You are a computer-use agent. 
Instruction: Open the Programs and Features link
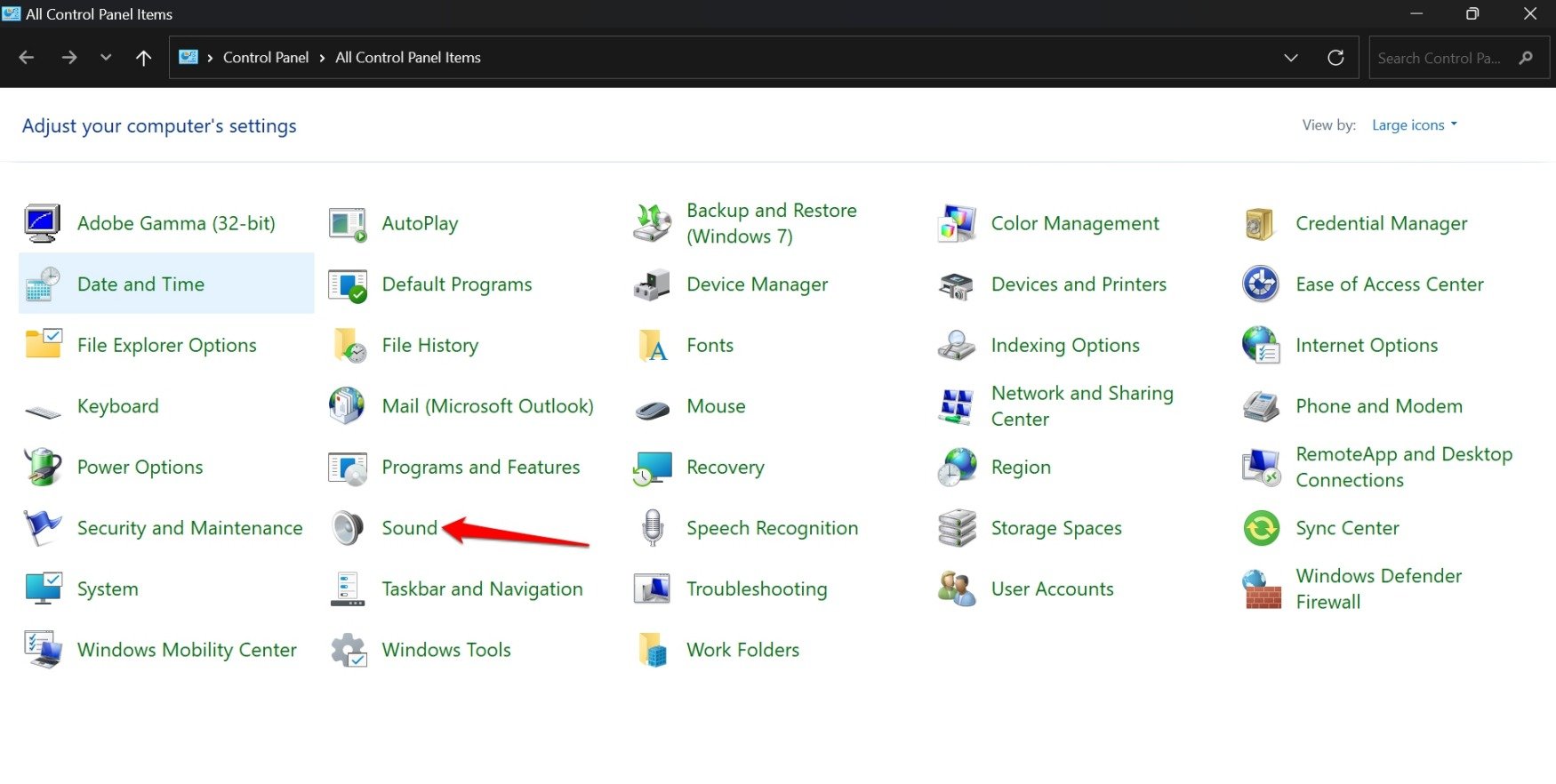coord(480,468)
